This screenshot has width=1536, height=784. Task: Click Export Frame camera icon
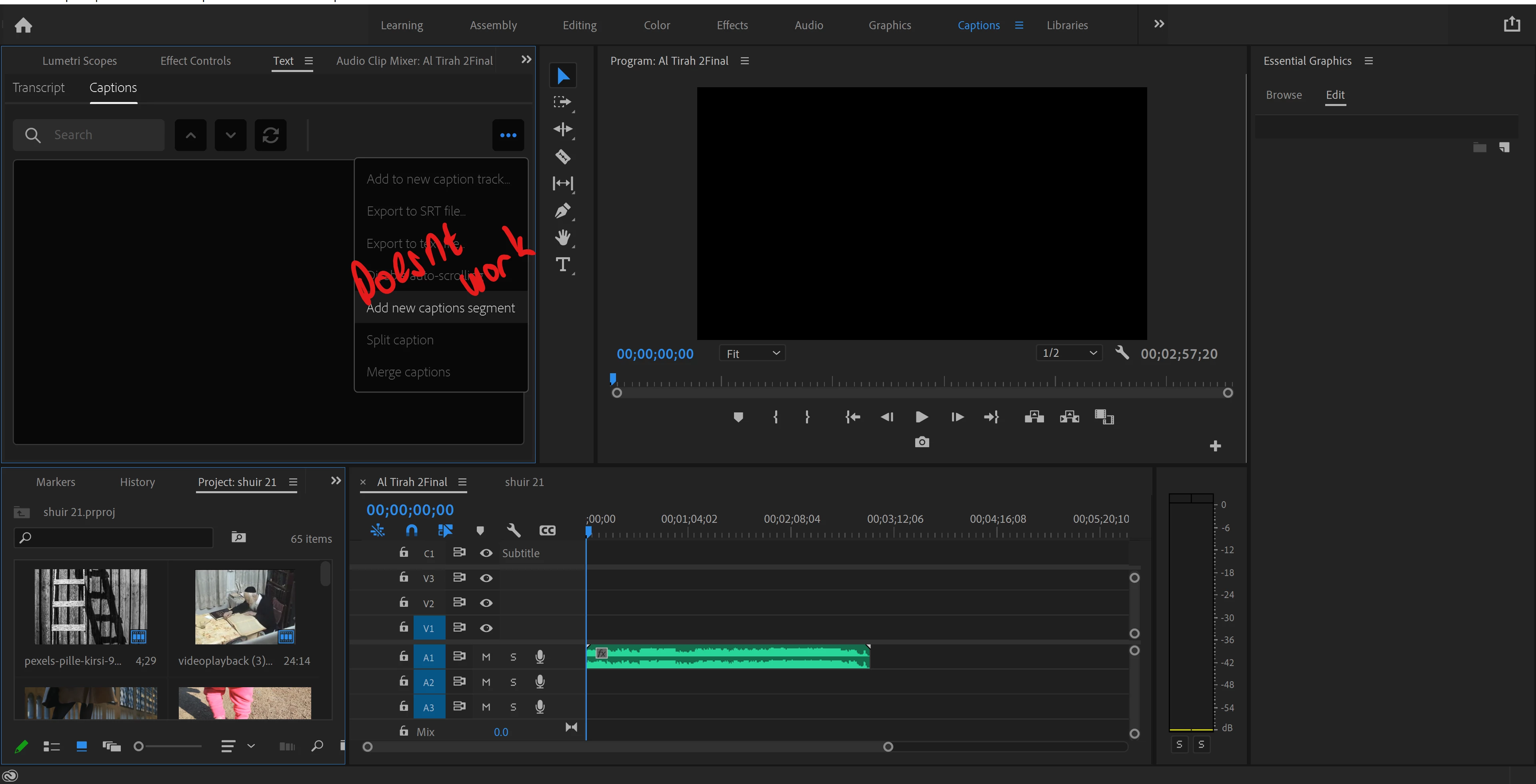tap(921, 442)
